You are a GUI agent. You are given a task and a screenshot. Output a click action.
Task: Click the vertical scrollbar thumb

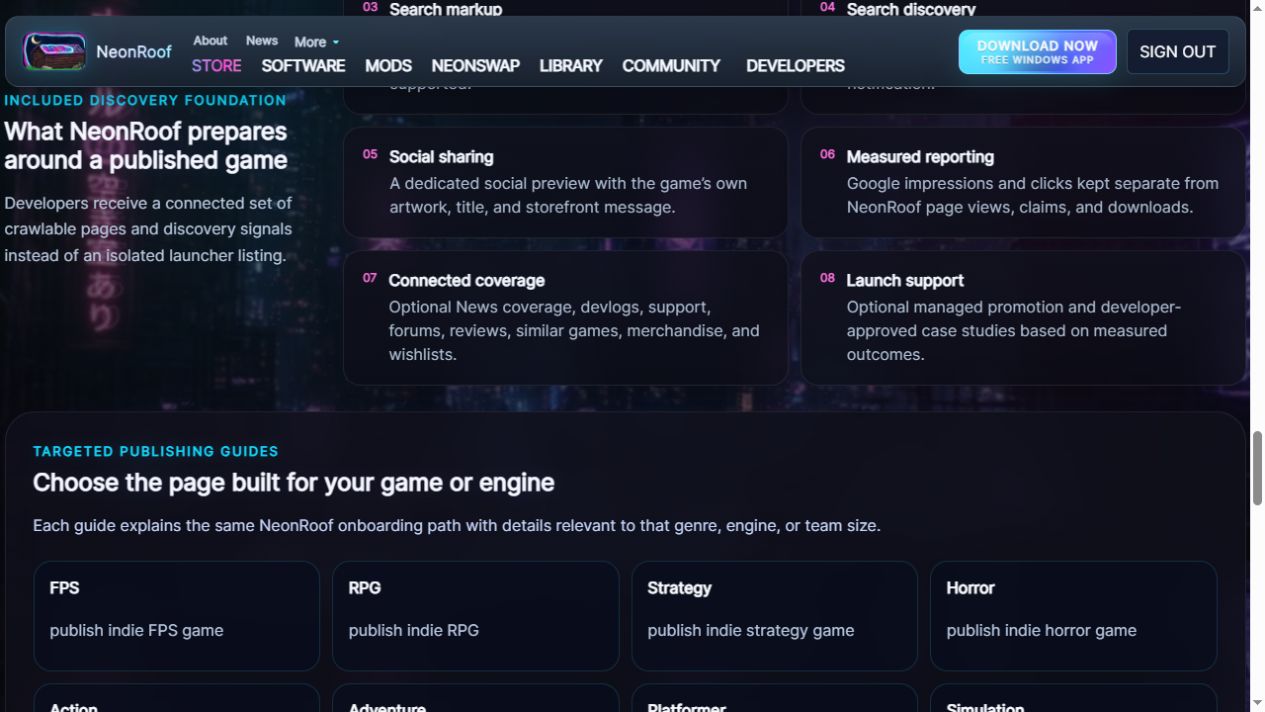(1257, 469)
